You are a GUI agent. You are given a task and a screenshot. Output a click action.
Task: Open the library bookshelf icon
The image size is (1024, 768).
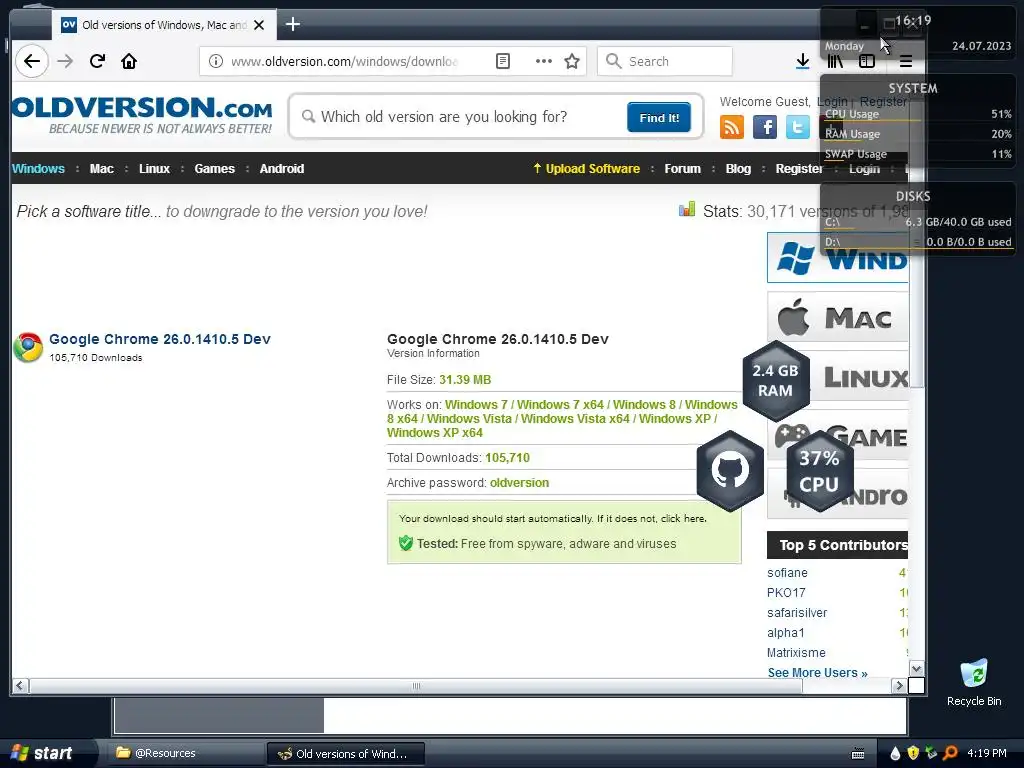pos(835,61)
